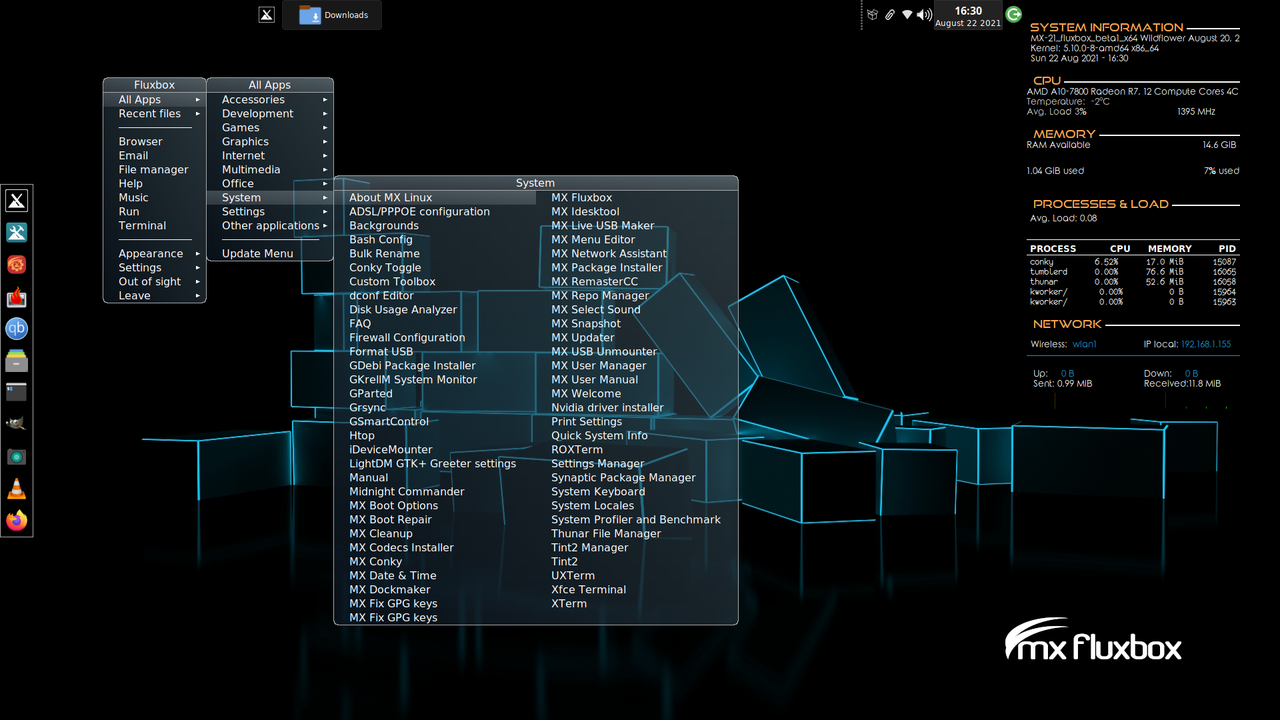Select Email in the Fluxbox menu

[x=155, y=156]
